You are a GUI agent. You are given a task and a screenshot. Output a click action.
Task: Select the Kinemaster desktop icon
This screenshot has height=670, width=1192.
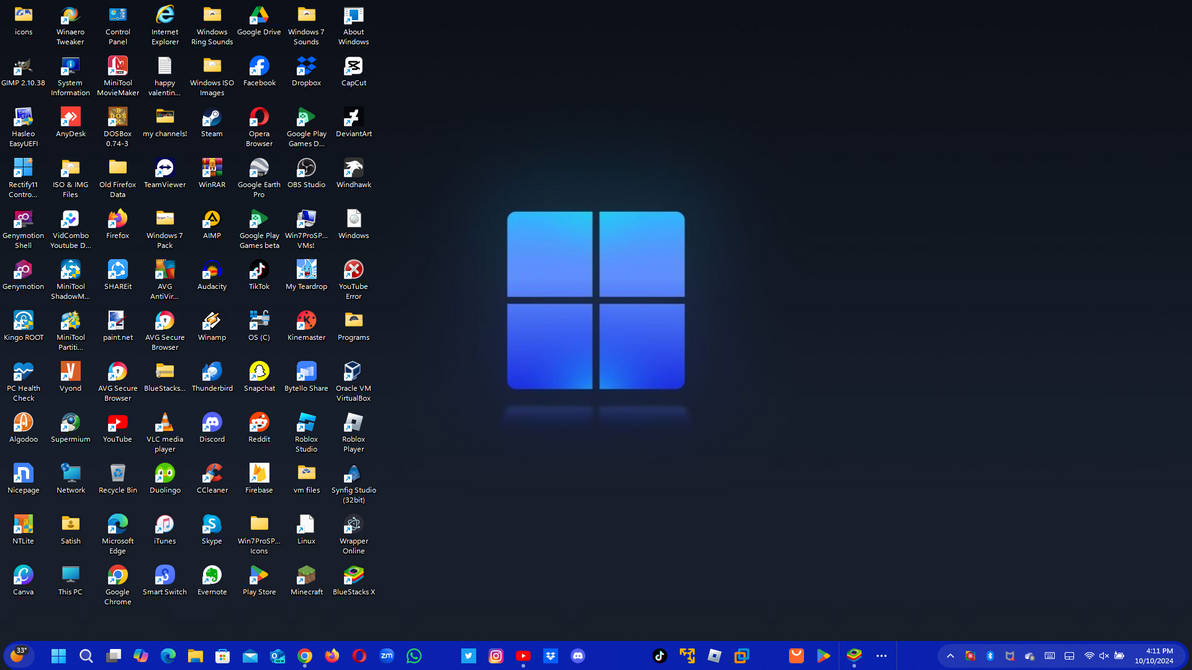[x=306, y=326]
